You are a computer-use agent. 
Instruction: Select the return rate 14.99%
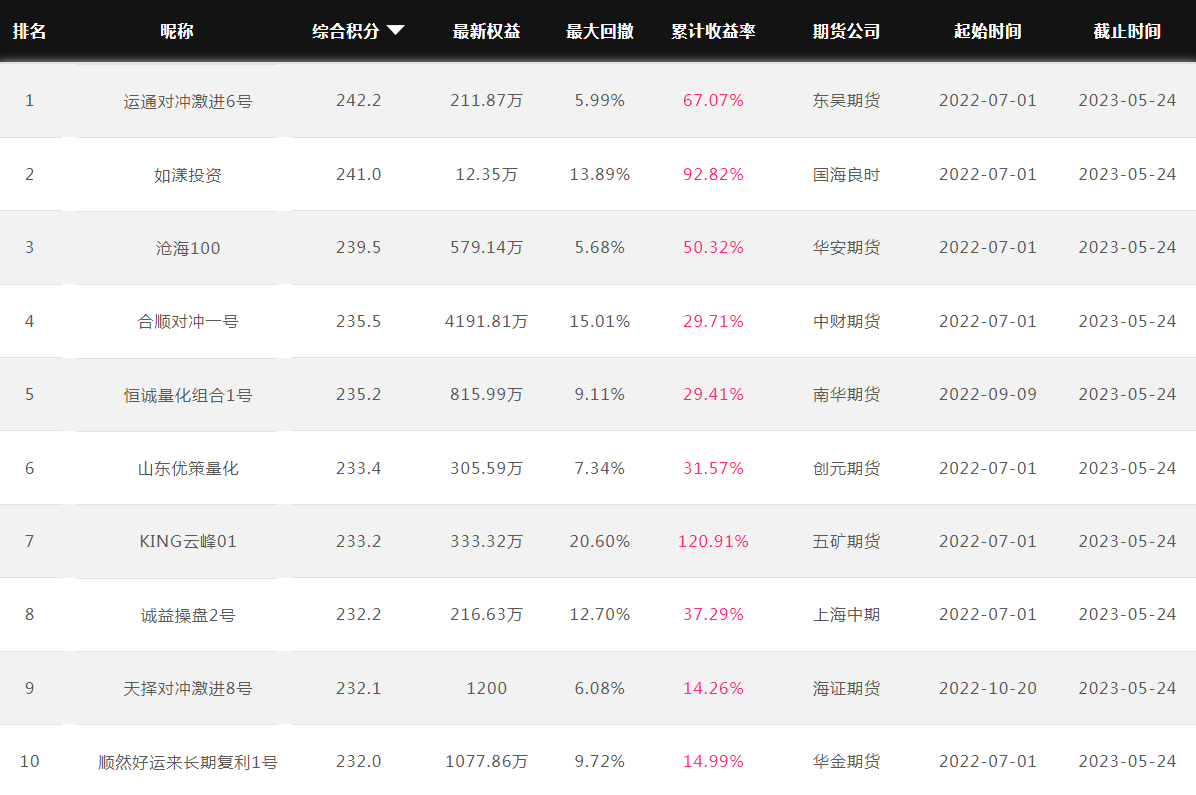point(713,761)
